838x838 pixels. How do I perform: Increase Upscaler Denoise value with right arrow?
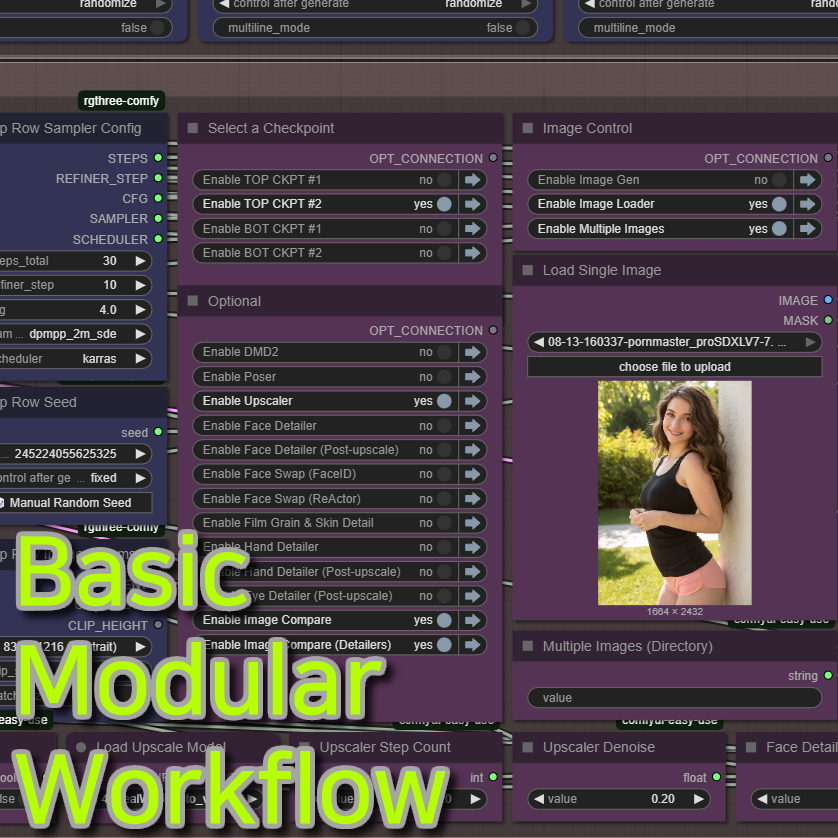click(x=699, y=799)
